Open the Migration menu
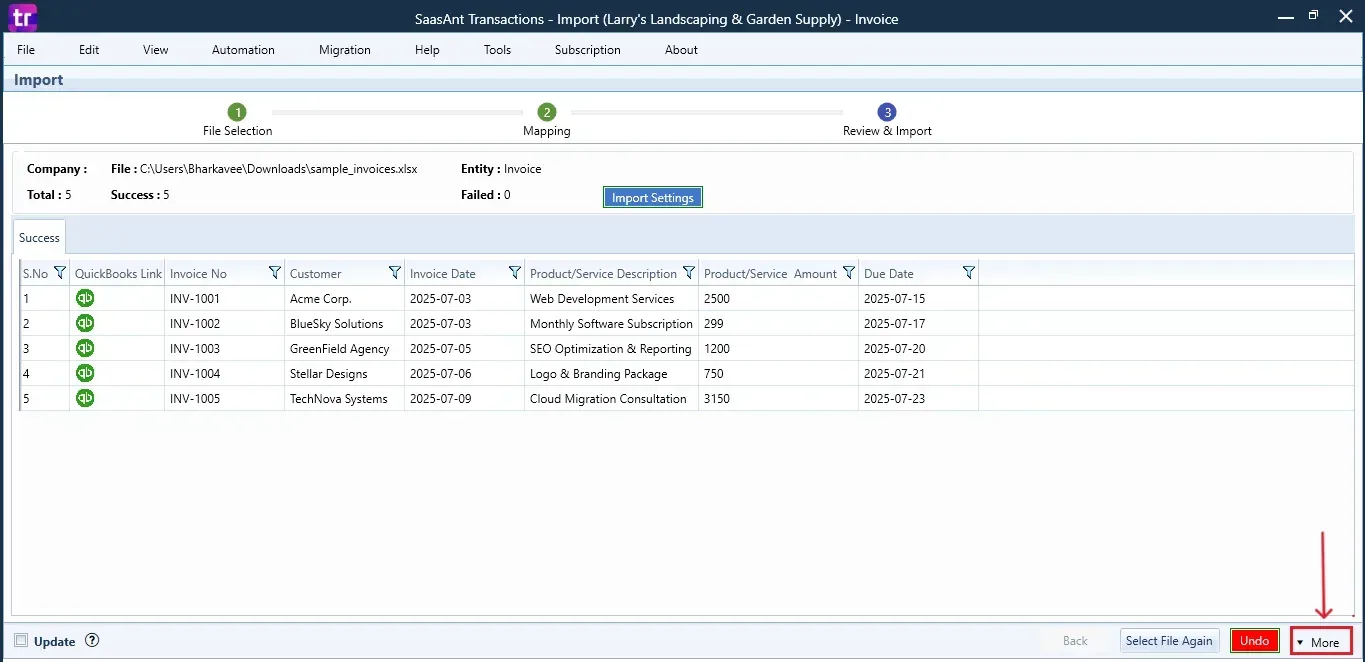1365x662 pixels. (x=345, y=50)
